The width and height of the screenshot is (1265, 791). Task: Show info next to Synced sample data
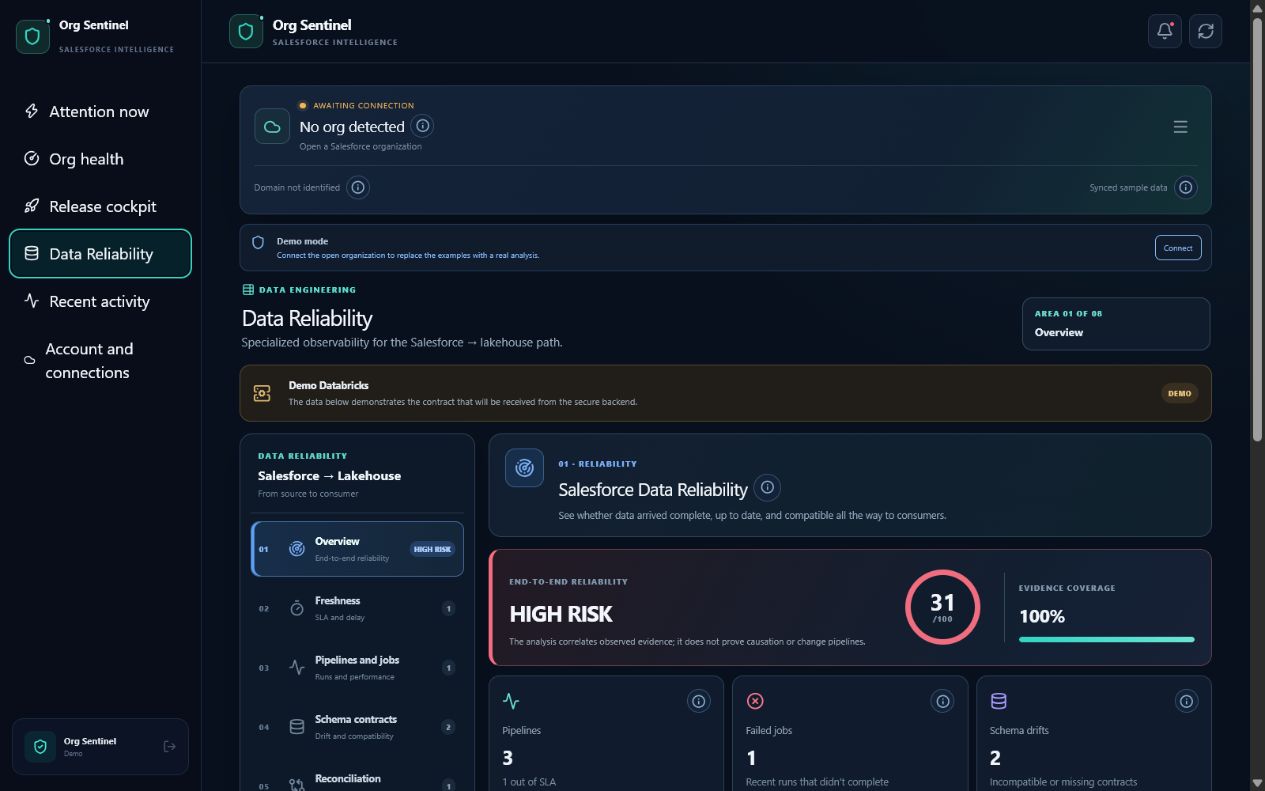click(x=1185, y=187)
